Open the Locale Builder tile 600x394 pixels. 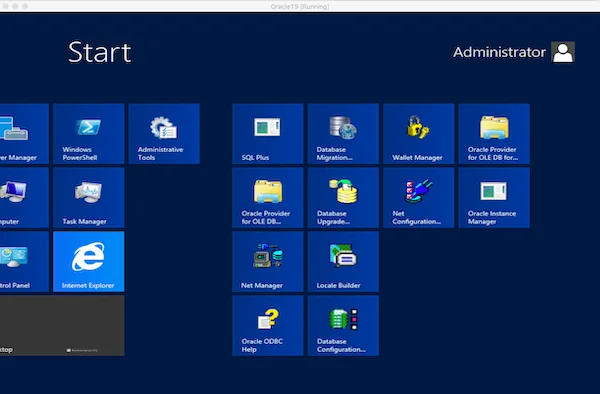coord(343,261)
